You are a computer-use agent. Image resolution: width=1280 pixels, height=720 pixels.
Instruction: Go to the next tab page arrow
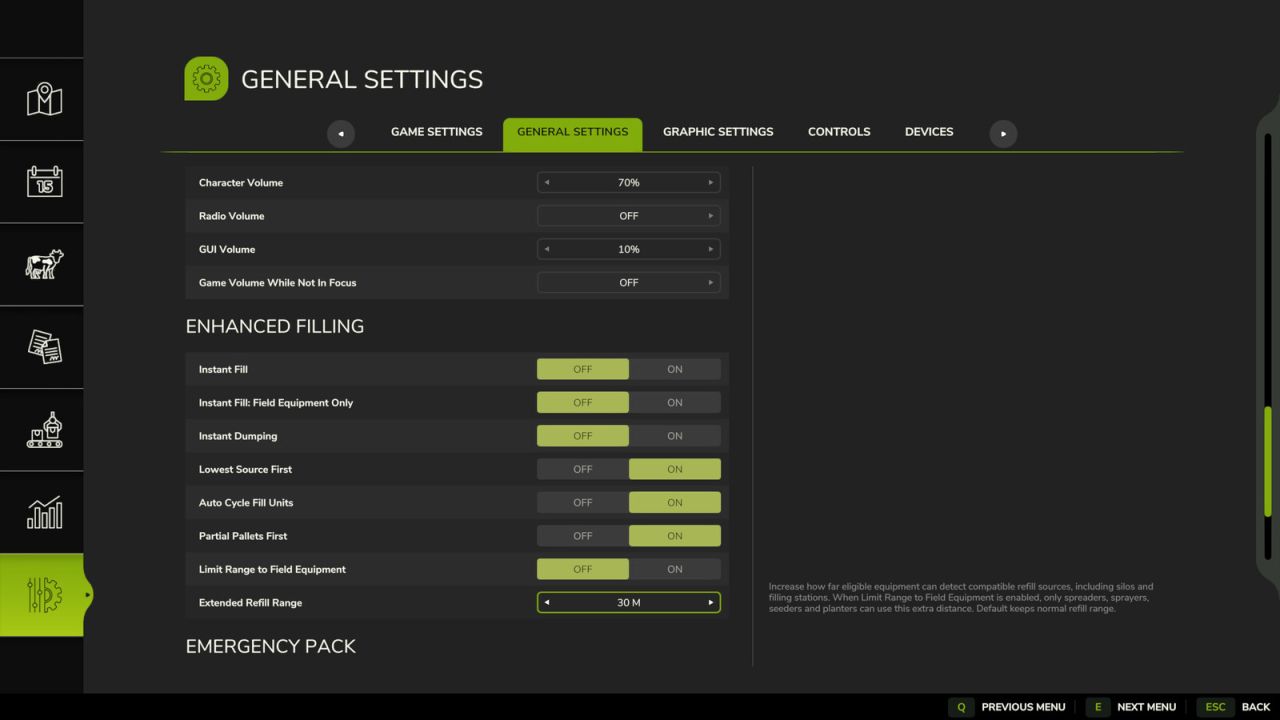tap(1003, 134)
